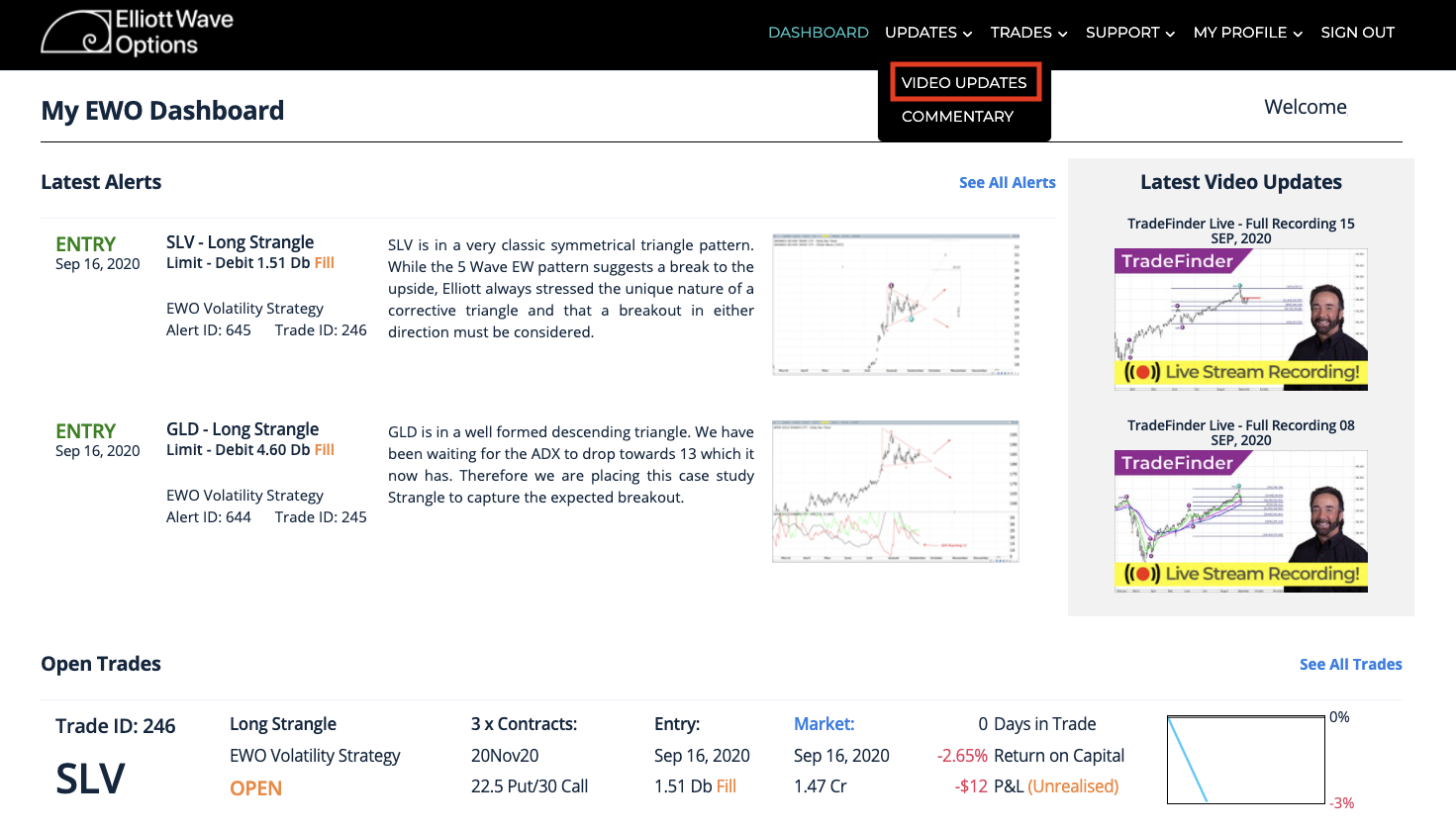The height and width of the screenshot is (830, 1456).
Task: Open the Dashboard menu item
Action: point(819,33)
